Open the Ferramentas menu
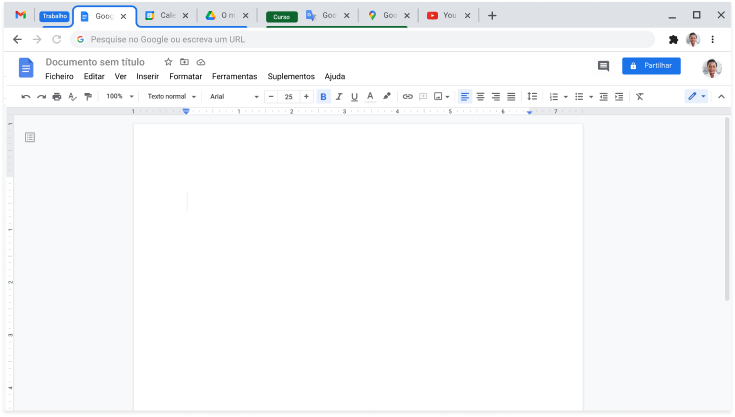This screenshot has width=735, height=417. tap(234, 76)
